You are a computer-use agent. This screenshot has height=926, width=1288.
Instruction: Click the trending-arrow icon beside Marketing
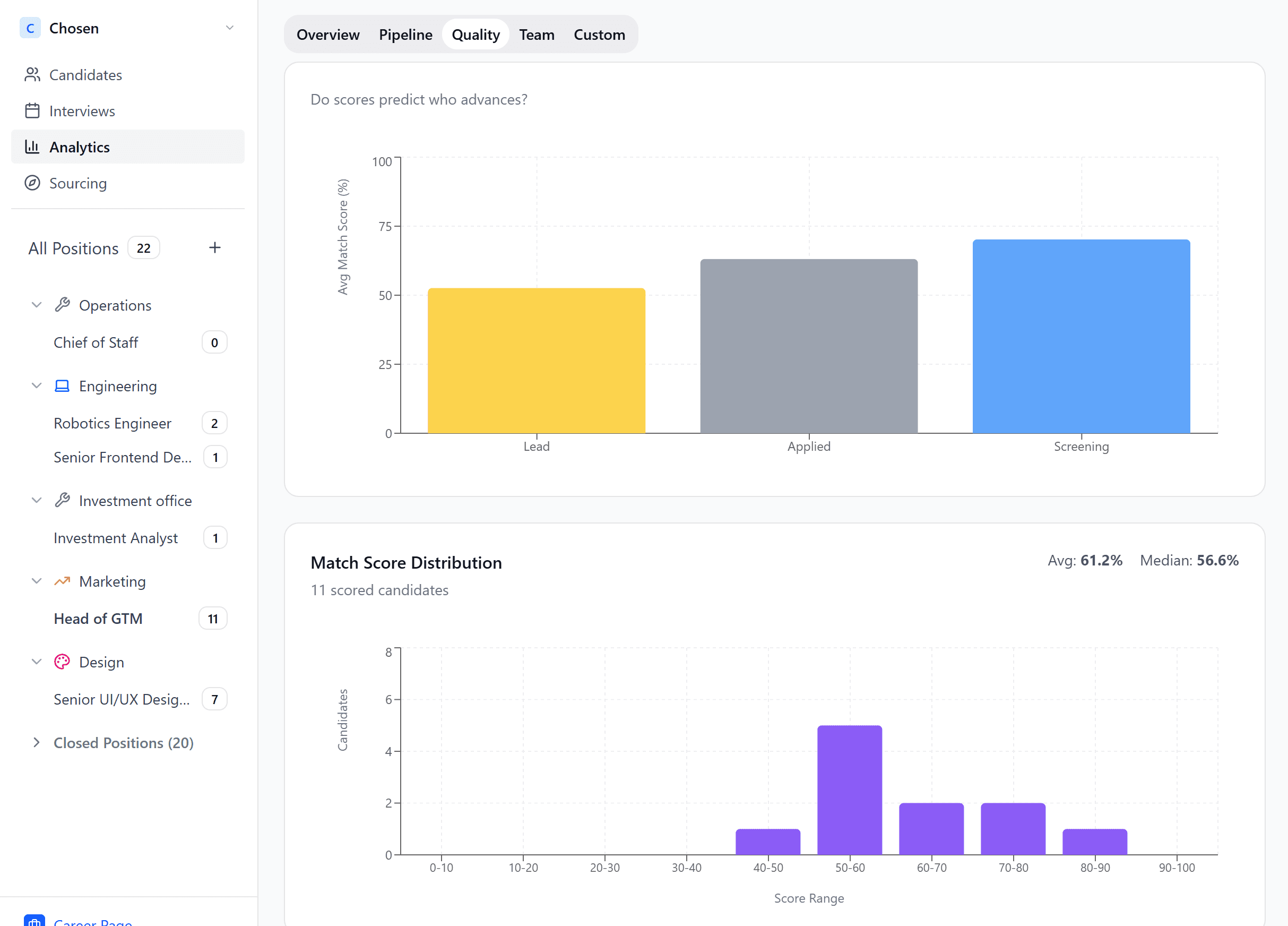(x=62, y=581)
